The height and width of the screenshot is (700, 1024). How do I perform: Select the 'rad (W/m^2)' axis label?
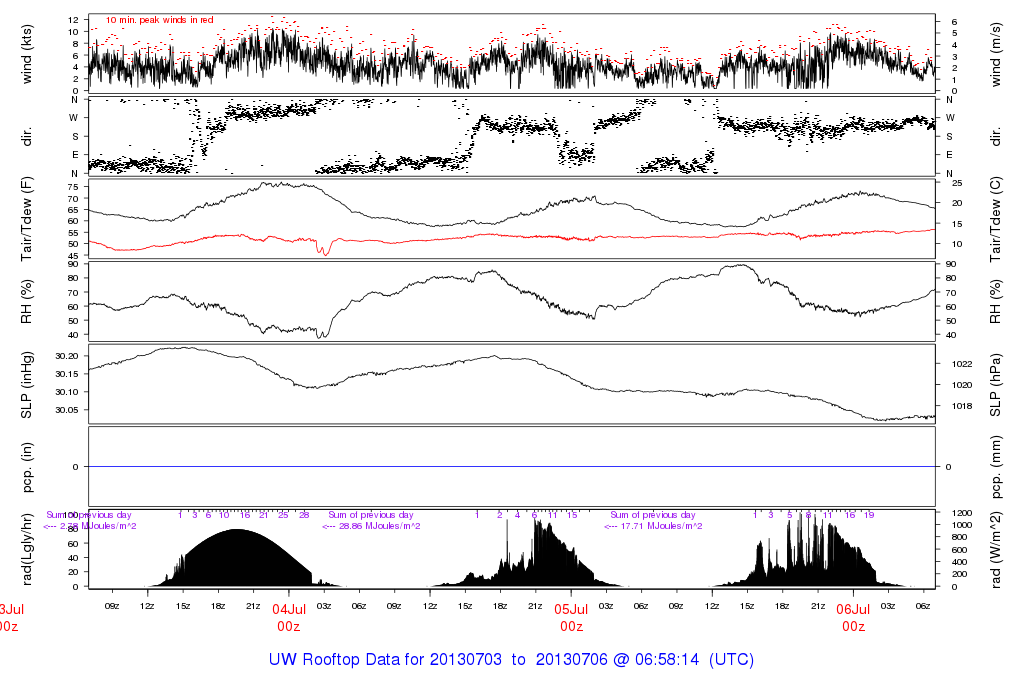point(996,549)
